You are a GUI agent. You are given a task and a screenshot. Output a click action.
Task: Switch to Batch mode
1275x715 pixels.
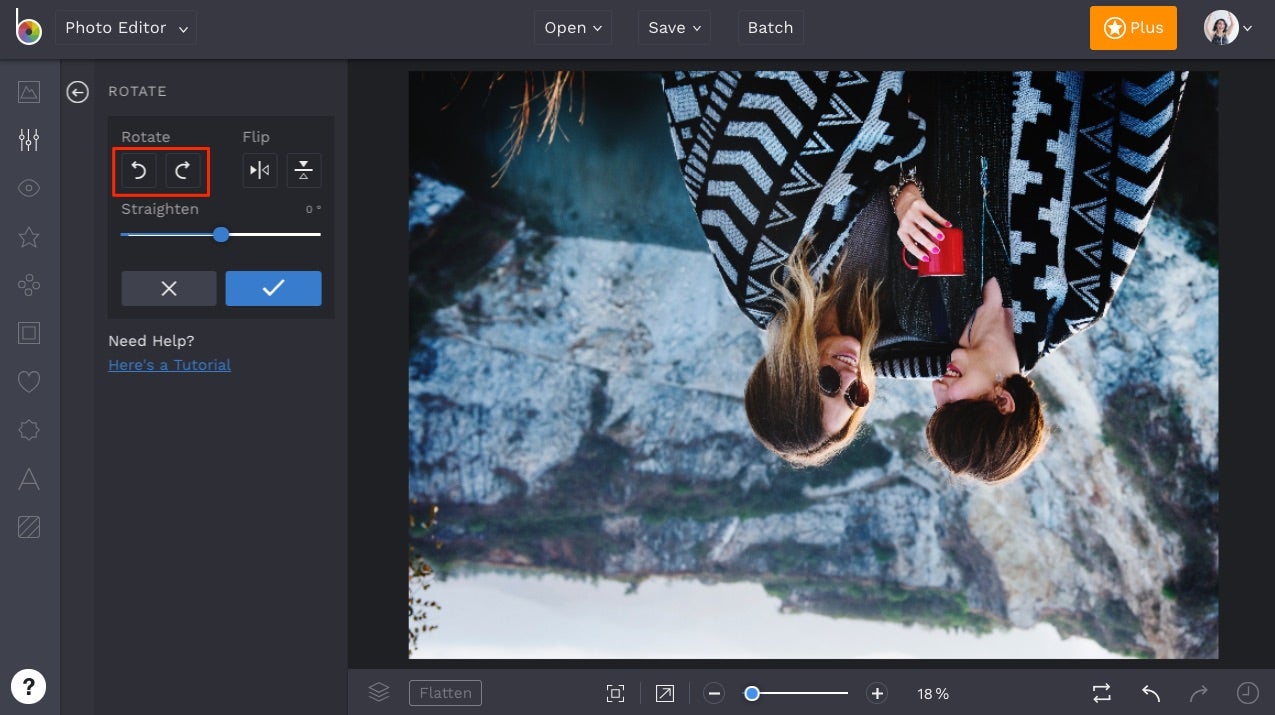point(770,28)
